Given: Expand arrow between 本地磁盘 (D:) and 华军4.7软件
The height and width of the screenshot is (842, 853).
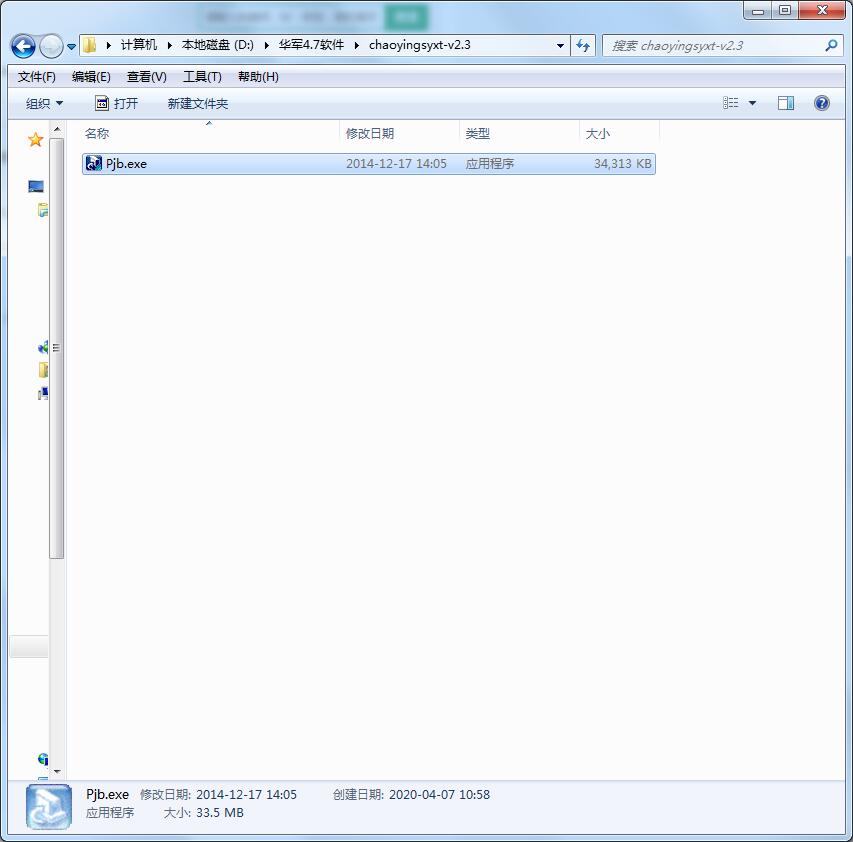Looking at the screenshot, I should pyautogui.click(x=267, y=46).
